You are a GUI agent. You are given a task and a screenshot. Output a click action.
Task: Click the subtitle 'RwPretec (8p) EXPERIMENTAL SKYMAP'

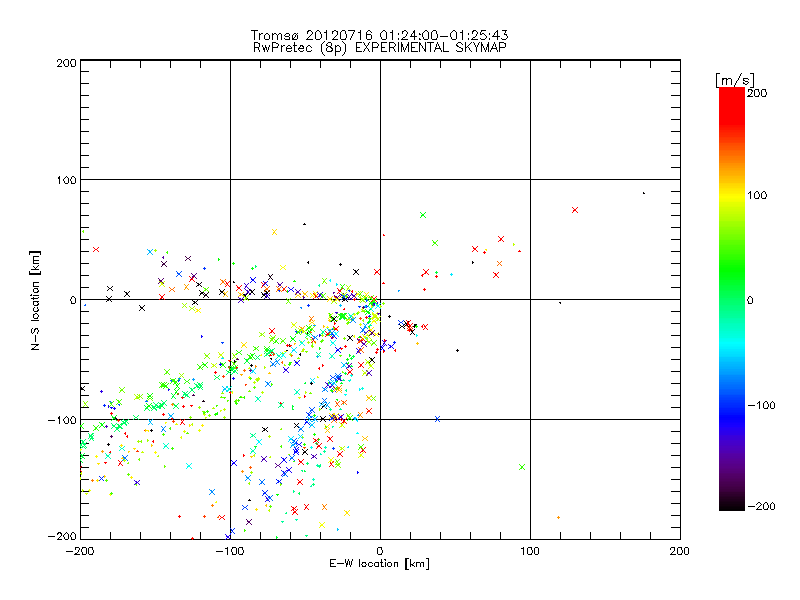pyautogui.click(x=380, y=48)
